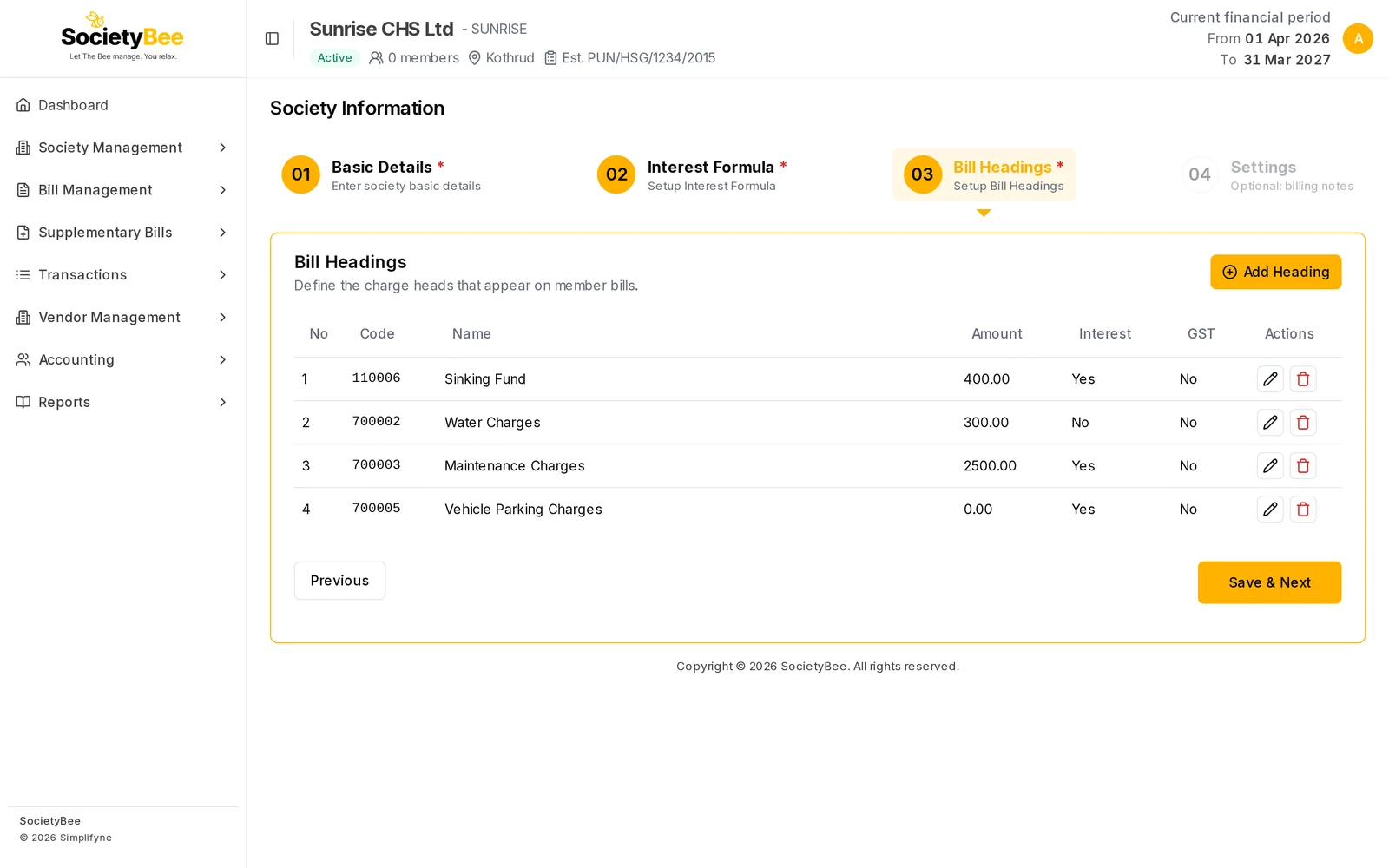Click the Vendor Management building icon

pyautogui.click(x=23, y=318)
